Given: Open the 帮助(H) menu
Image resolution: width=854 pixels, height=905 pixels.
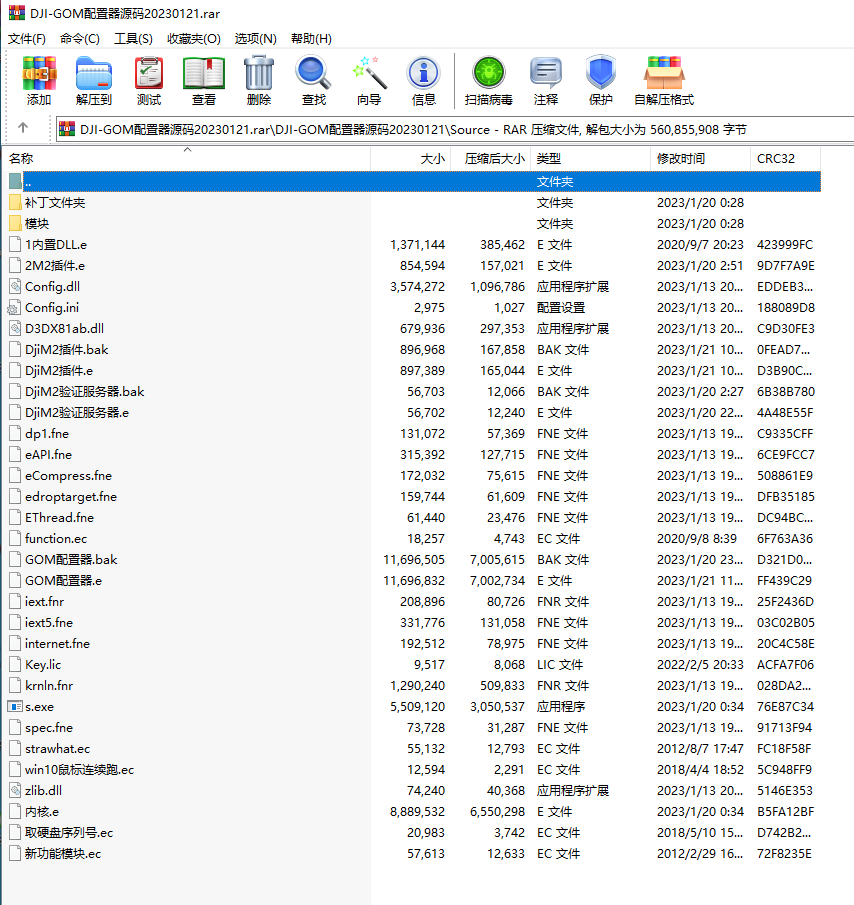Looking at the screenshot, I should [312, 39].
